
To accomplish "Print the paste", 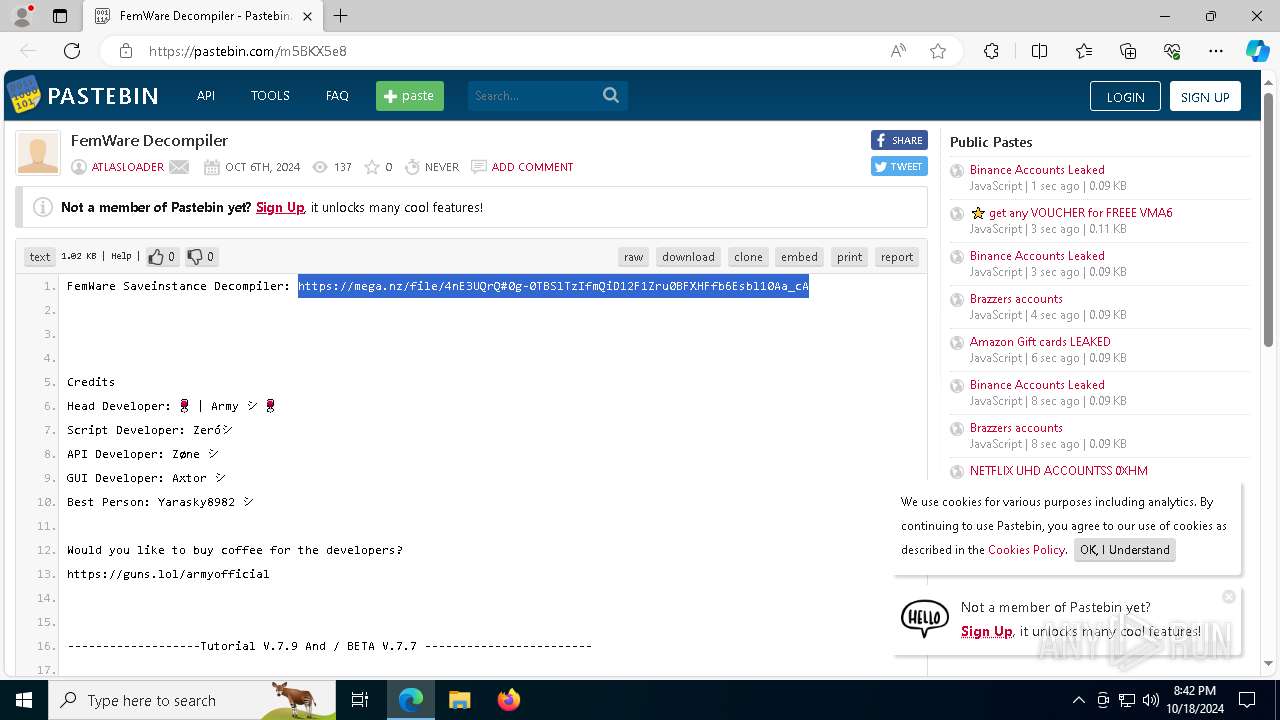I will 850,257.
